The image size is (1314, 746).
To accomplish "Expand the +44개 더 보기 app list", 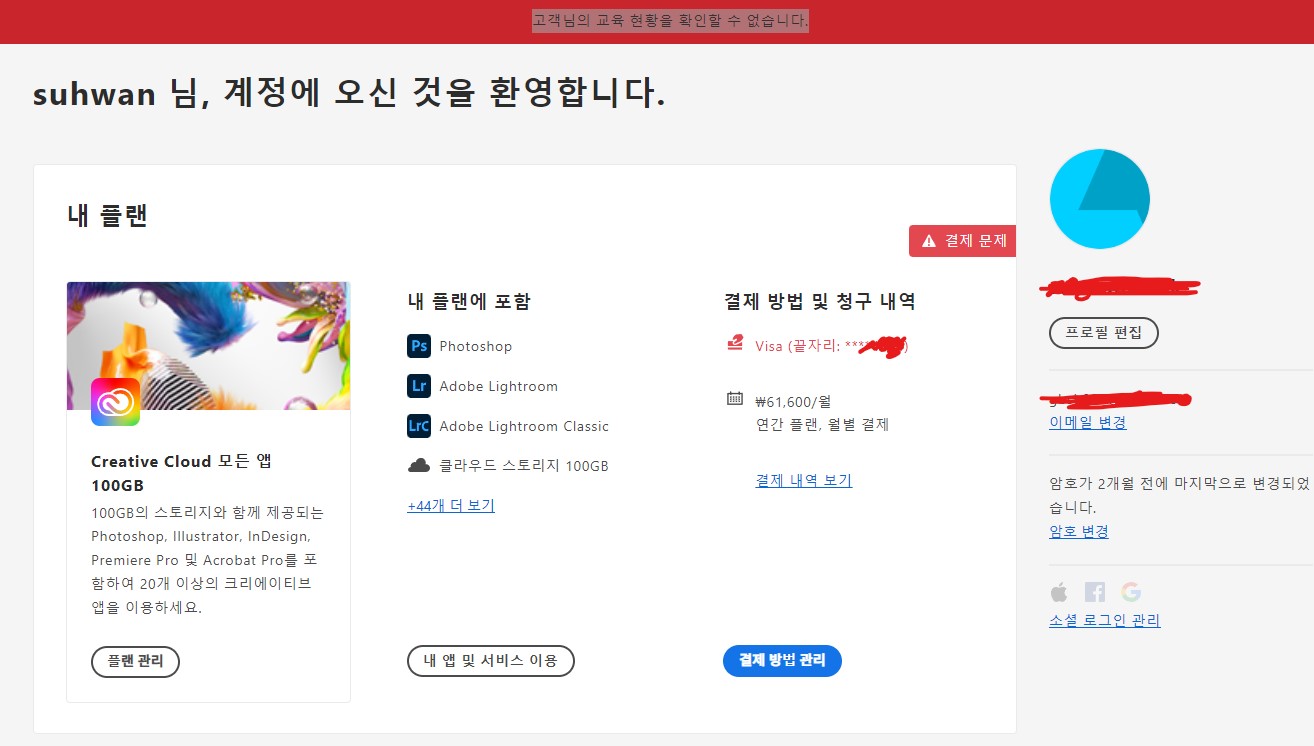I will pyautogui.click(x=450, y=505).
